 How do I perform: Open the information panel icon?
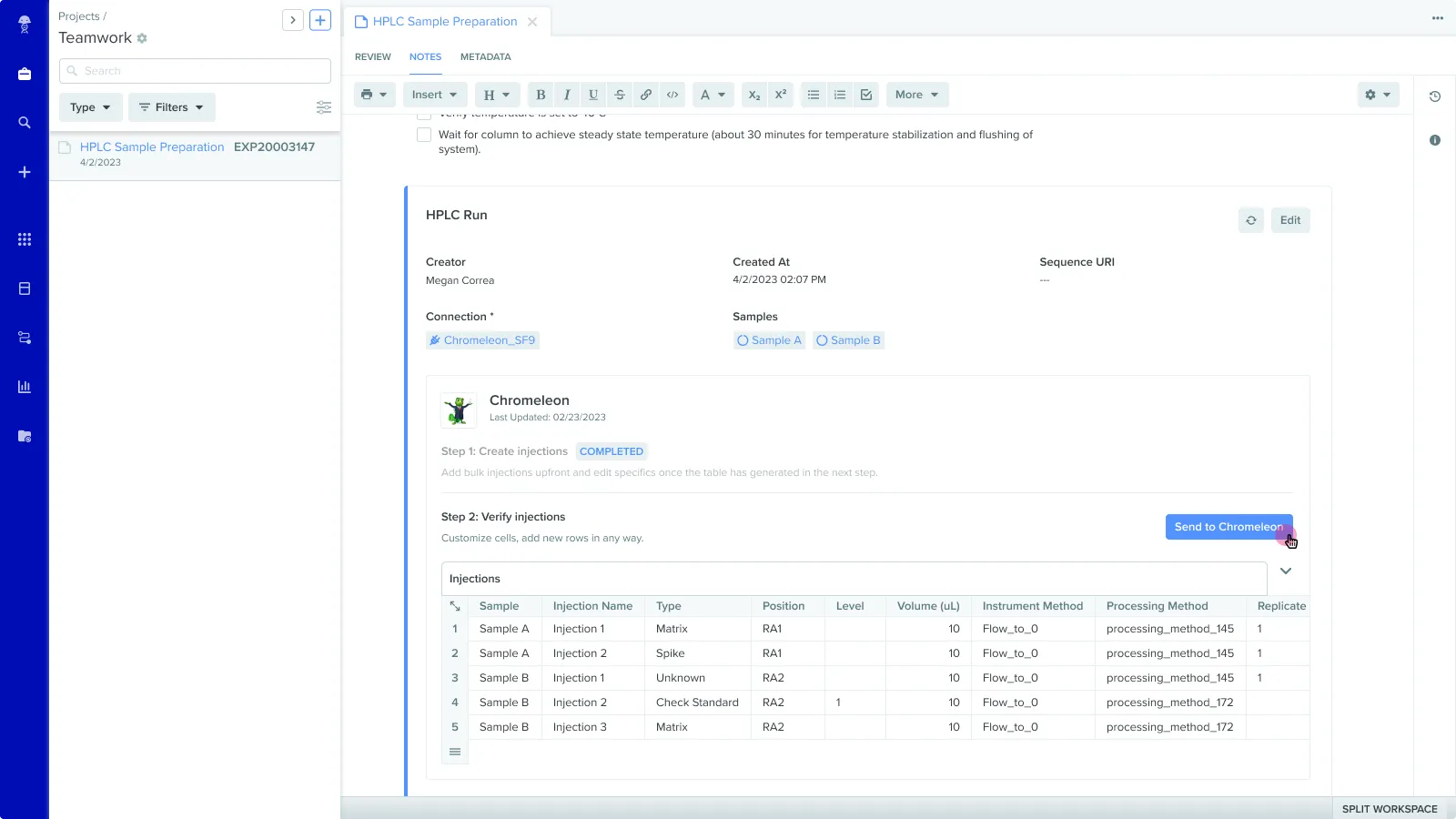click(1435, 140)
